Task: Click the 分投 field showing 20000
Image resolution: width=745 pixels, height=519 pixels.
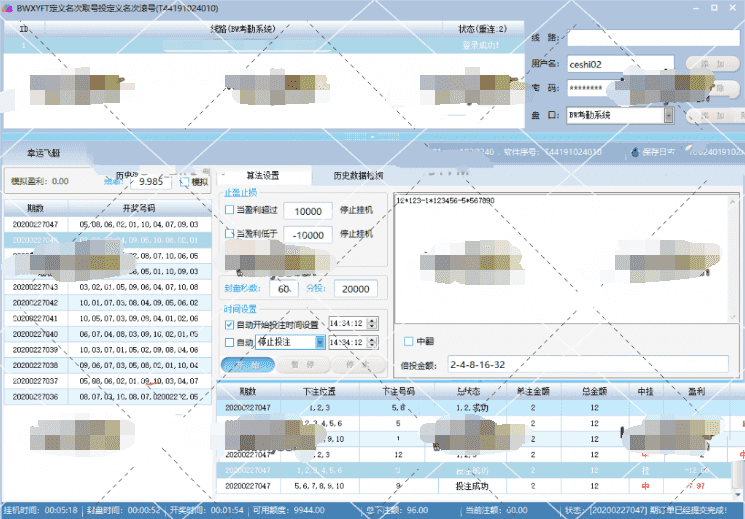Action: (356, 288)
